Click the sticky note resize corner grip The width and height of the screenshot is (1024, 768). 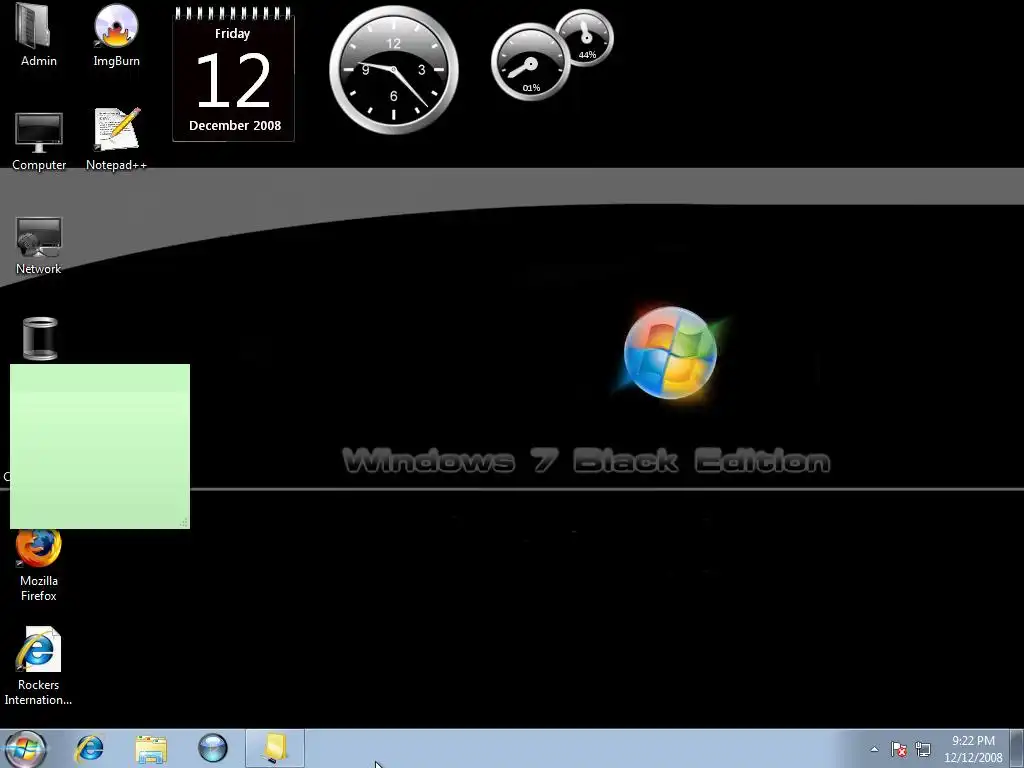click(184, 522)
